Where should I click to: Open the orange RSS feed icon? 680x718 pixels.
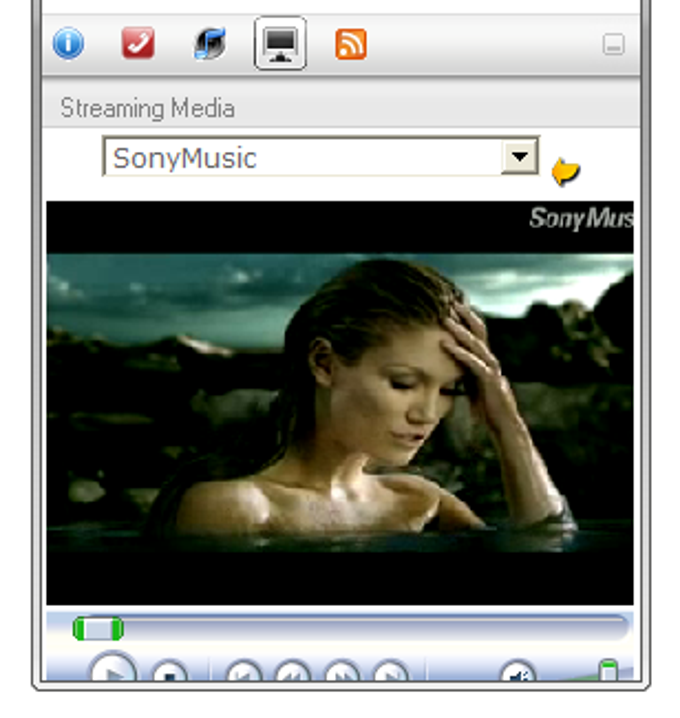coord(351,44)
